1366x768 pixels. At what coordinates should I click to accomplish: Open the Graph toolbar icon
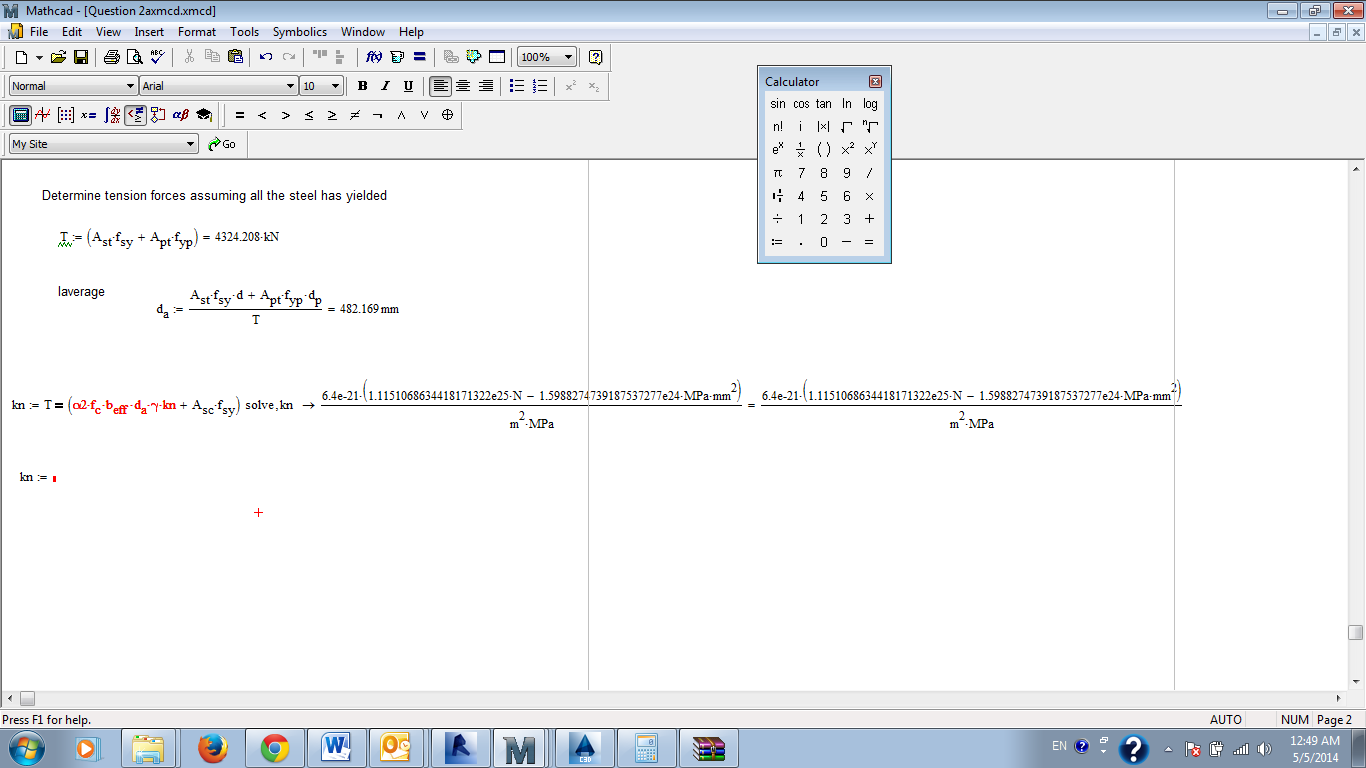[x=43, y=115]
